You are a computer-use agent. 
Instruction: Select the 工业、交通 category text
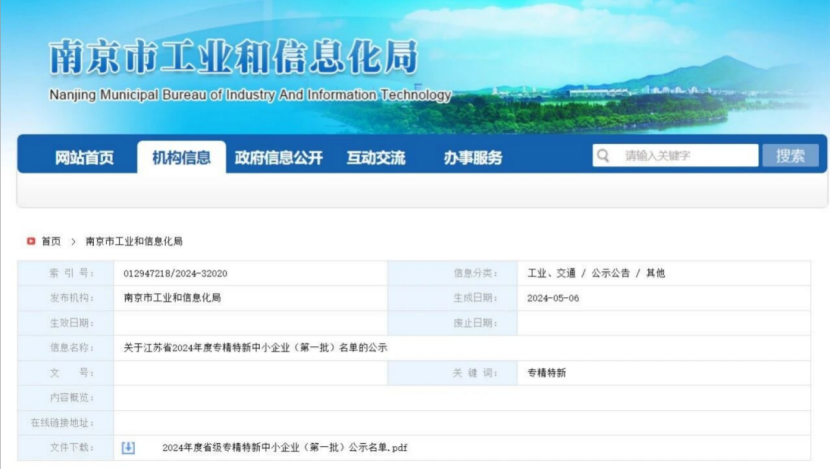click(x=551, y=273)
